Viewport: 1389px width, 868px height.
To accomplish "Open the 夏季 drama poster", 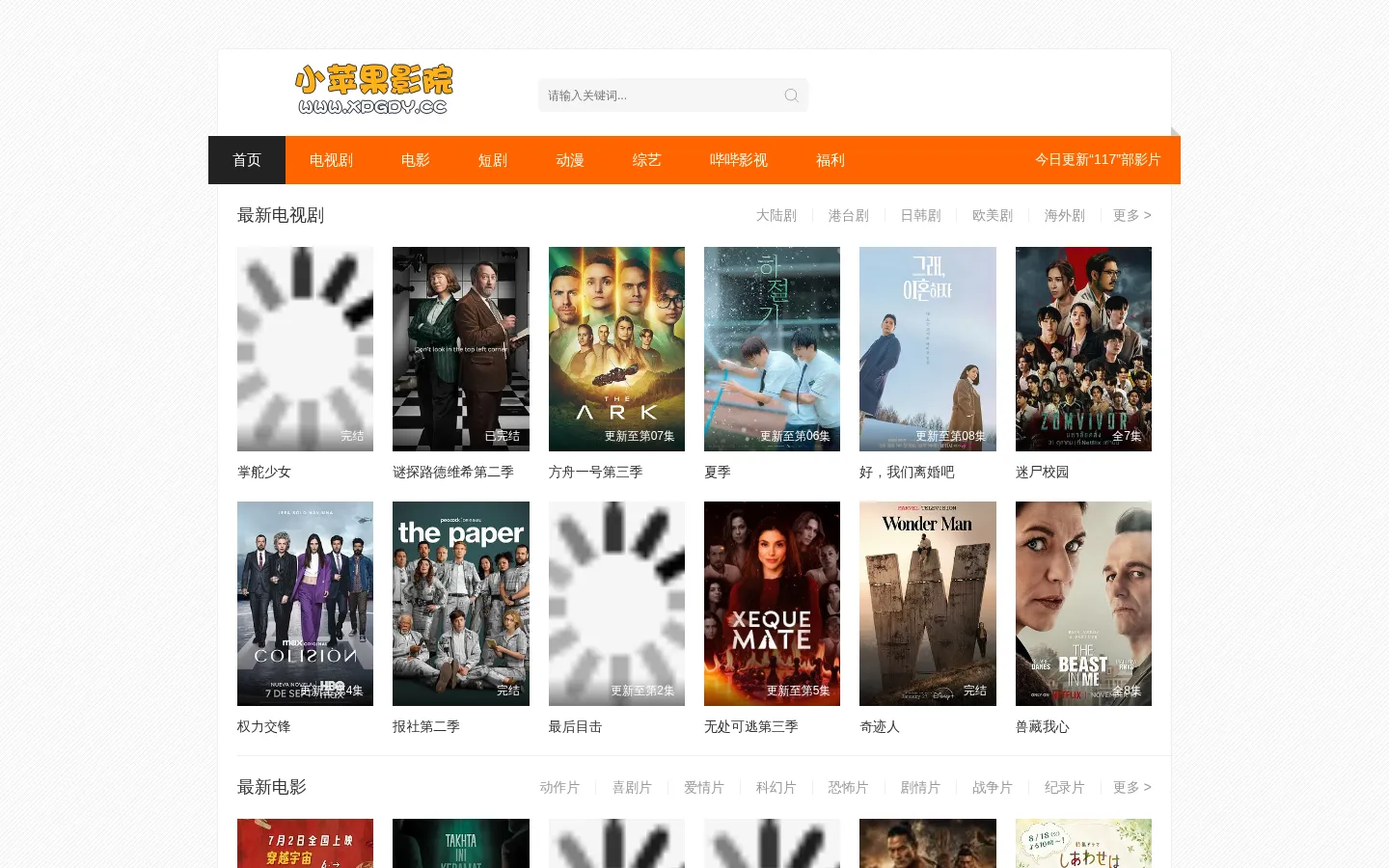I will pyautogui.click(x=772, y=349).
